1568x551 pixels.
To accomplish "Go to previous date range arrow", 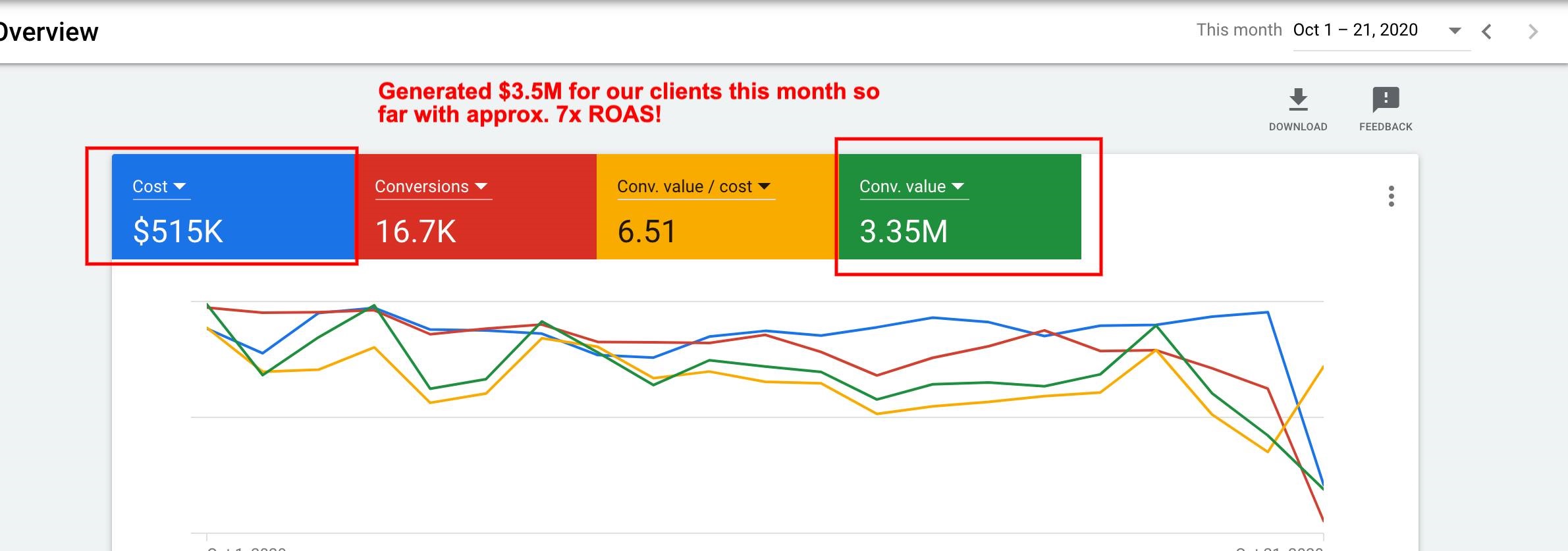I will coord(1486,32).
